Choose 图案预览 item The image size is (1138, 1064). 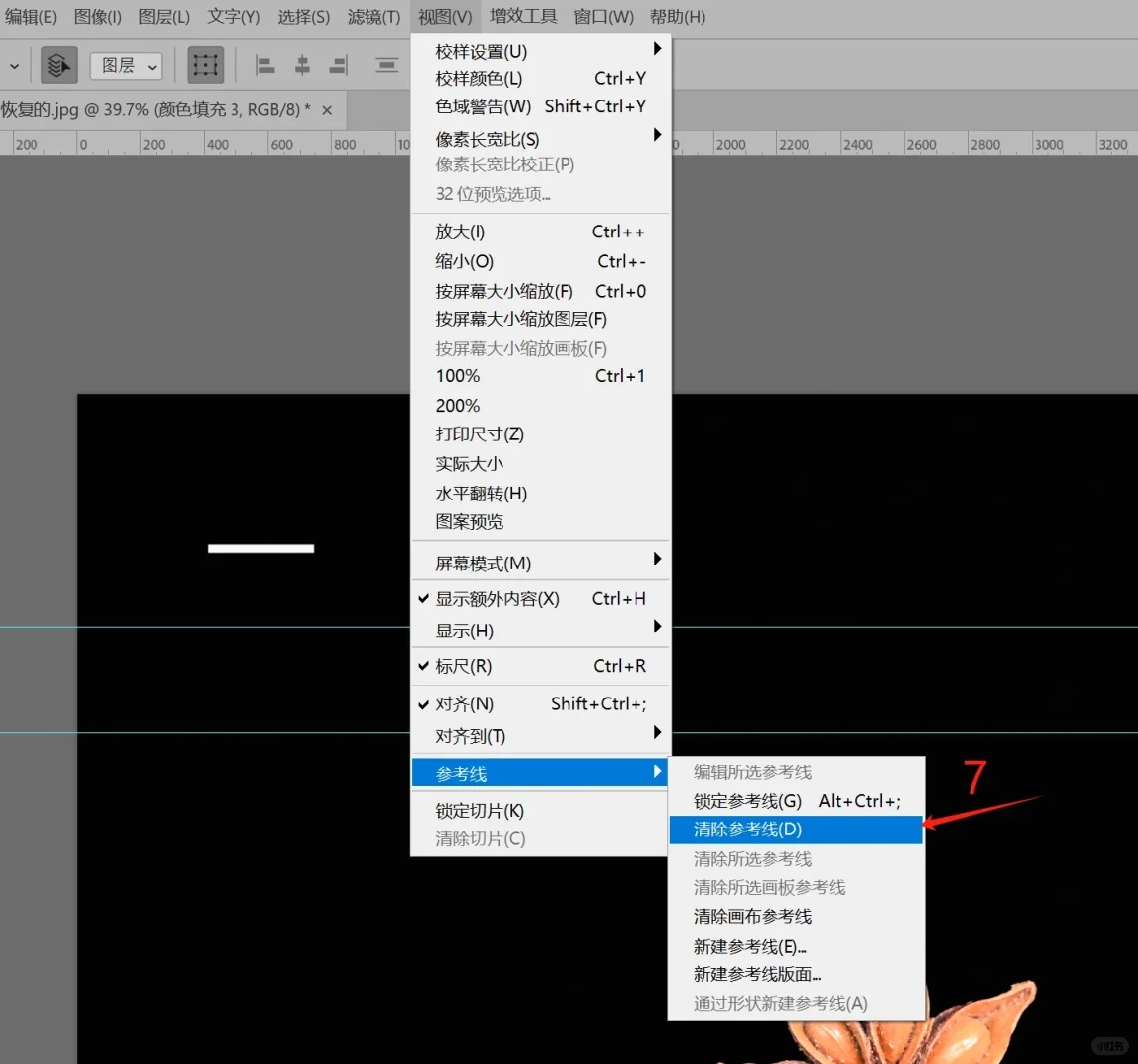541,522
